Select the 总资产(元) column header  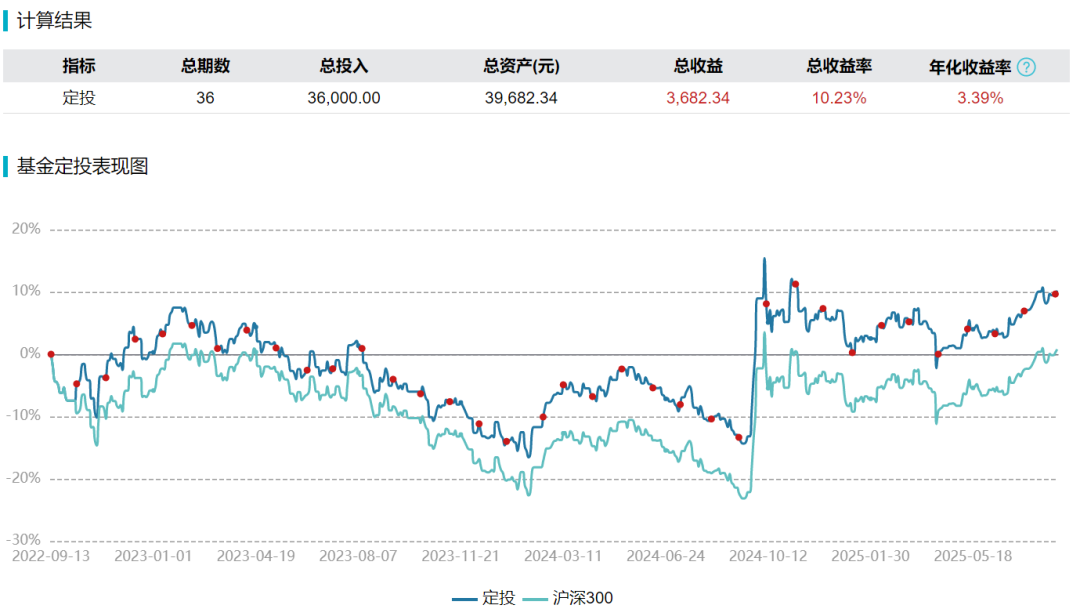(x=521, y=67)
